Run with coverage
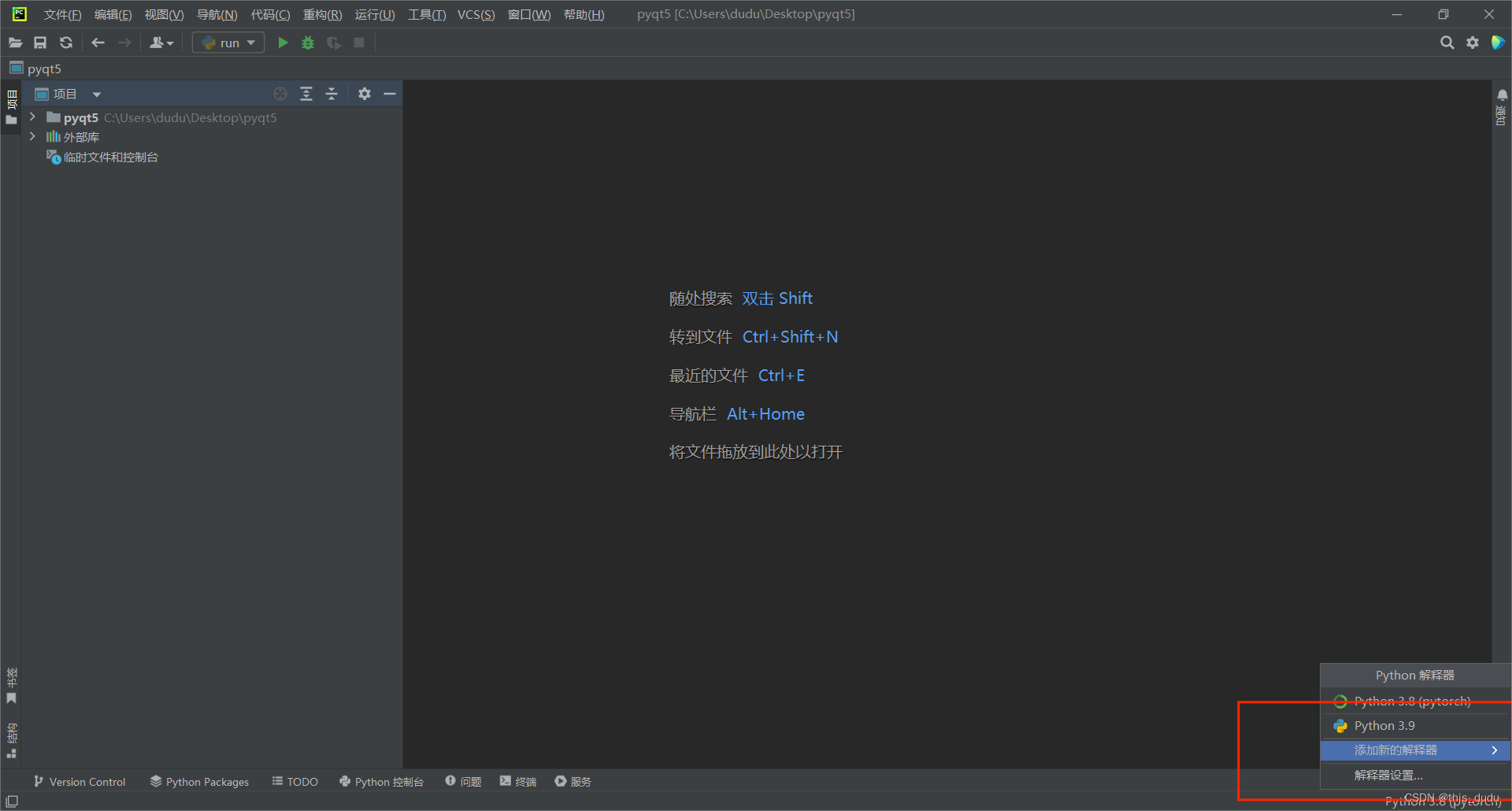This screenshot has height=811, width=1512. pos(333,43)
